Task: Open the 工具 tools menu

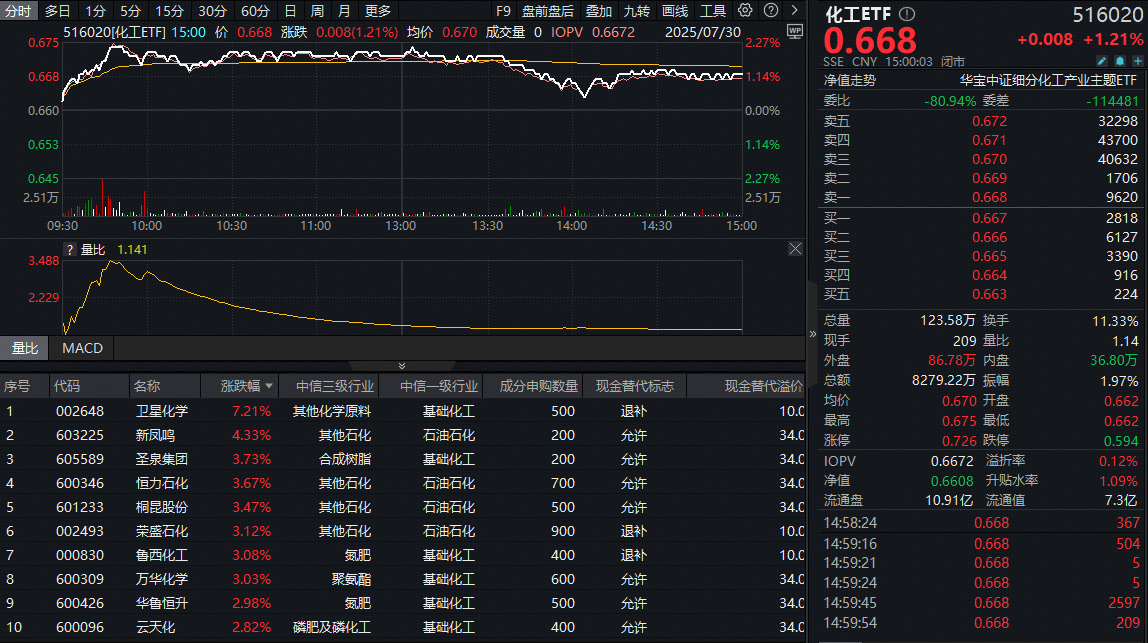Action: click(x=712, y=11)
